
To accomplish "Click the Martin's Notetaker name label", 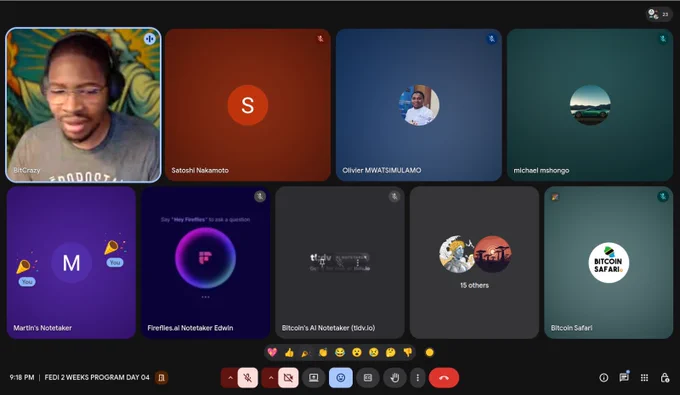I will (x=42, y=328).
